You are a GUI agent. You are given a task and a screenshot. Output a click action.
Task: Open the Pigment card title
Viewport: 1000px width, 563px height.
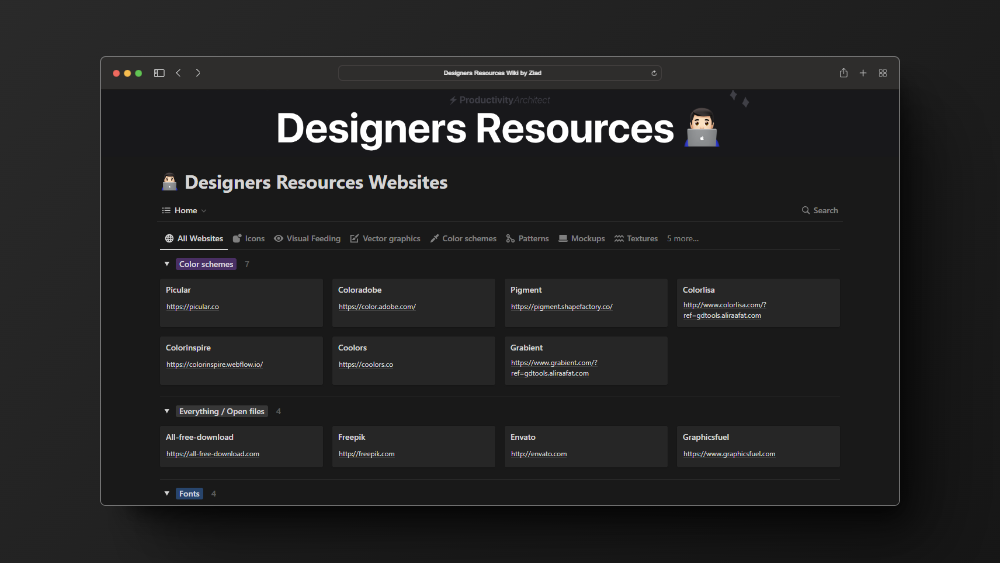526,290
